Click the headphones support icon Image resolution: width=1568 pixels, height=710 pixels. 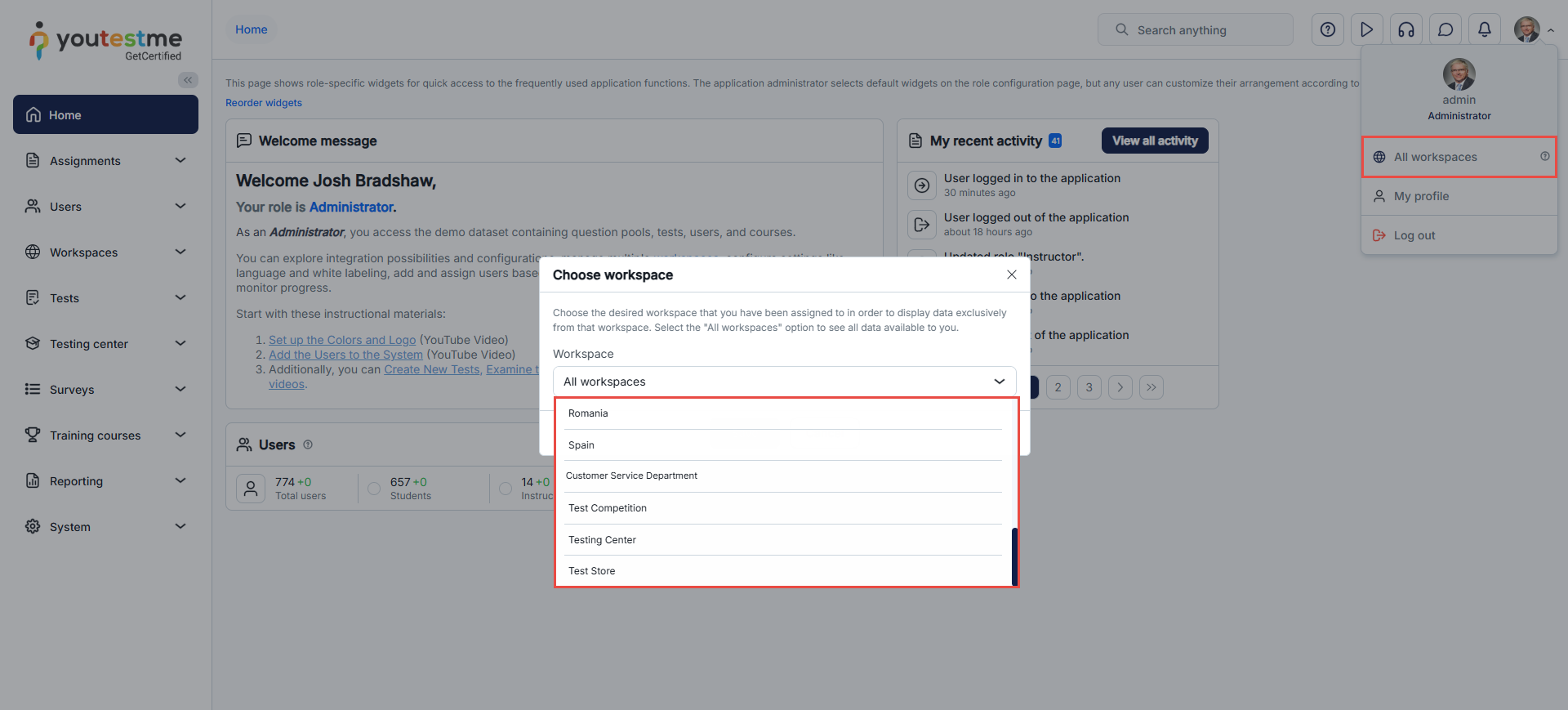pyautogui.click(x=1405, y=30)
